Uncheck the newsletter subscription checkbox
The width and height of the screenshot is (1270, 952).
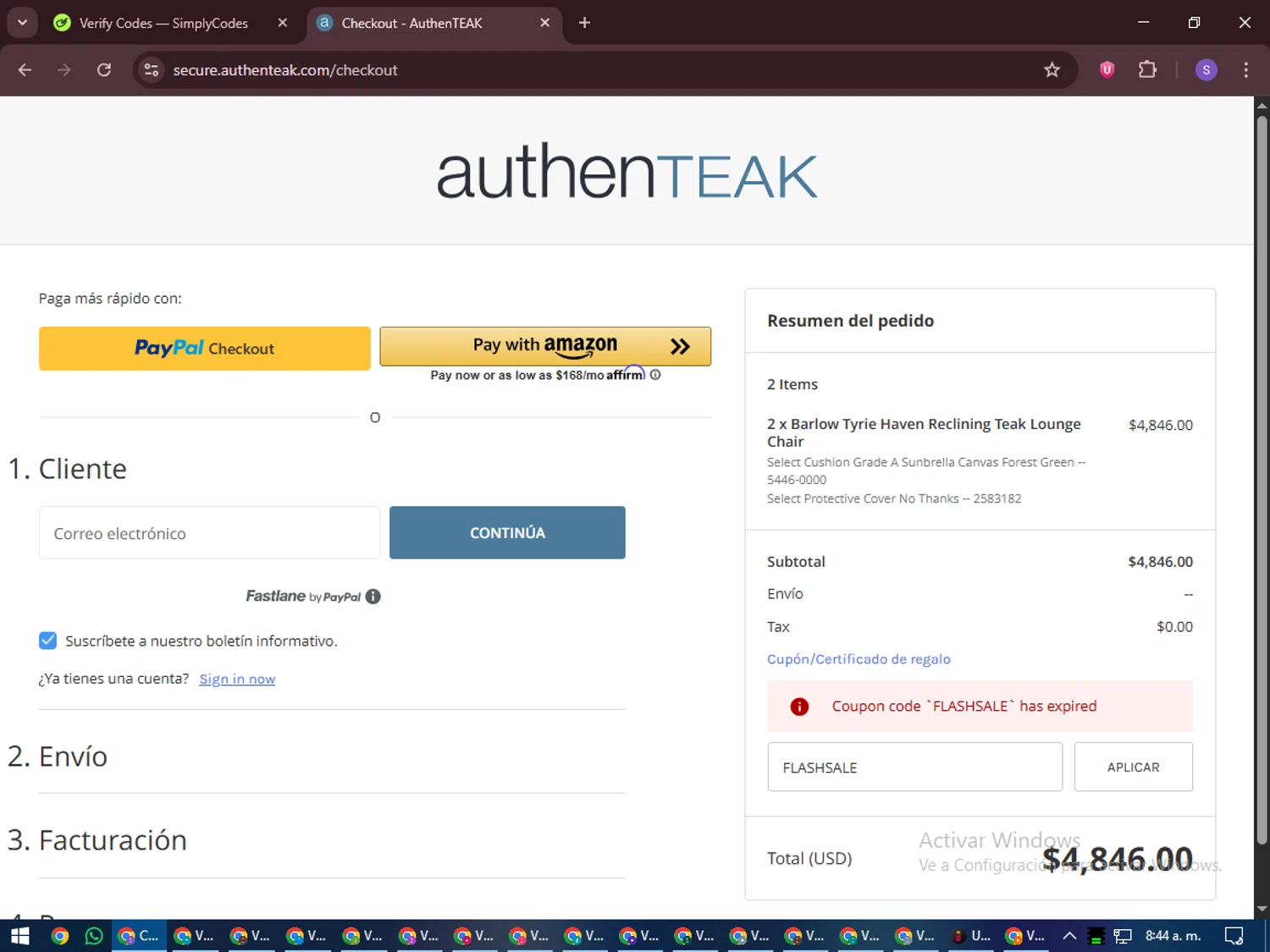[48, 641]
